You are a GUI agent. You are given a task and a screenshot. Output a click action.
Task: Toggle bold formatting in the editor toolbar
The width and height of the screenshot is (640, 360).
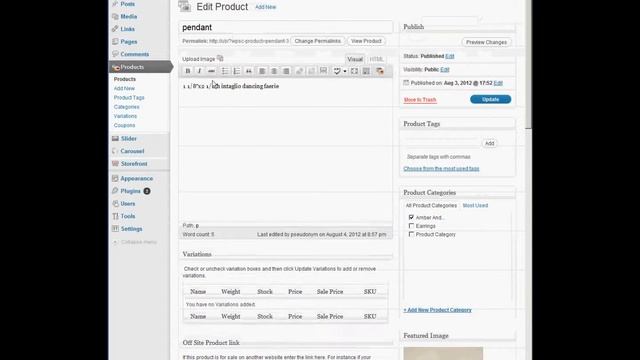click(x=188, y=71)
